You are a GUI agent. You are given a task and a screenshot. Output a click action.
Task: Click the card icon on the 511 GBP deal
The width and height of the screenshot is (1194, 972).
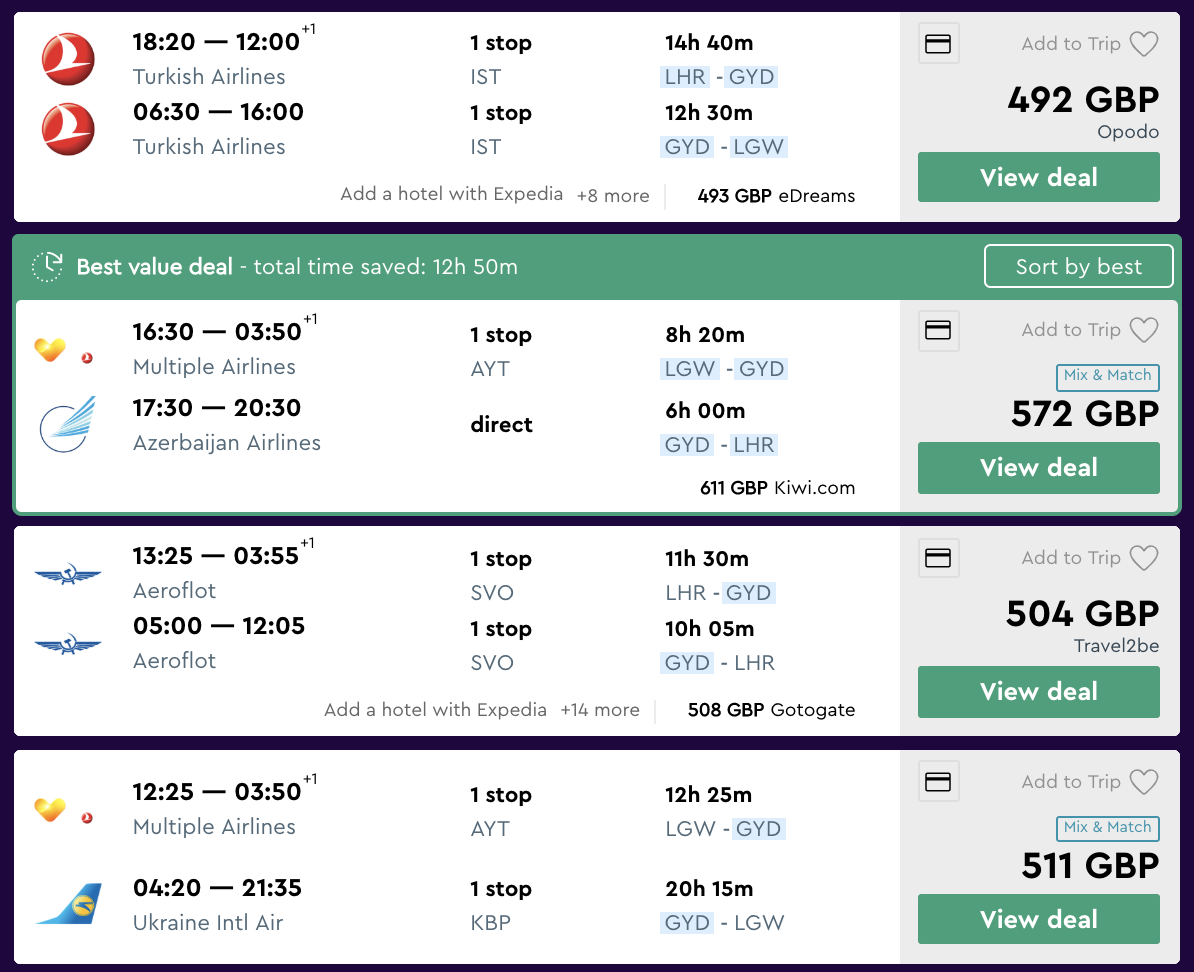[938, 782]
